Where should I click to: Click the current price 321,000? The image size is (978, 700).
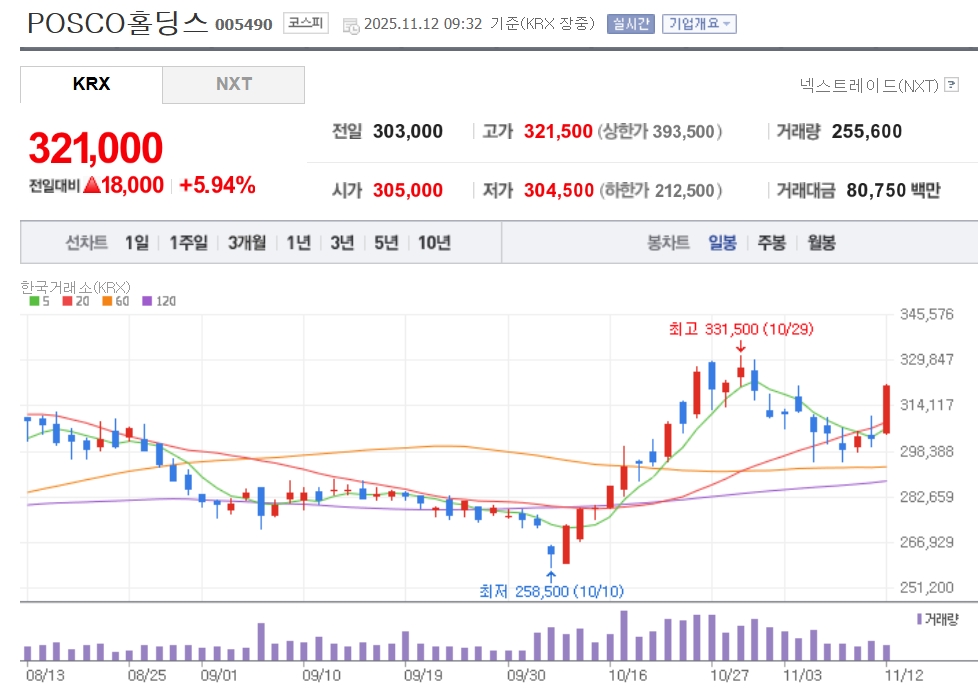95,148
